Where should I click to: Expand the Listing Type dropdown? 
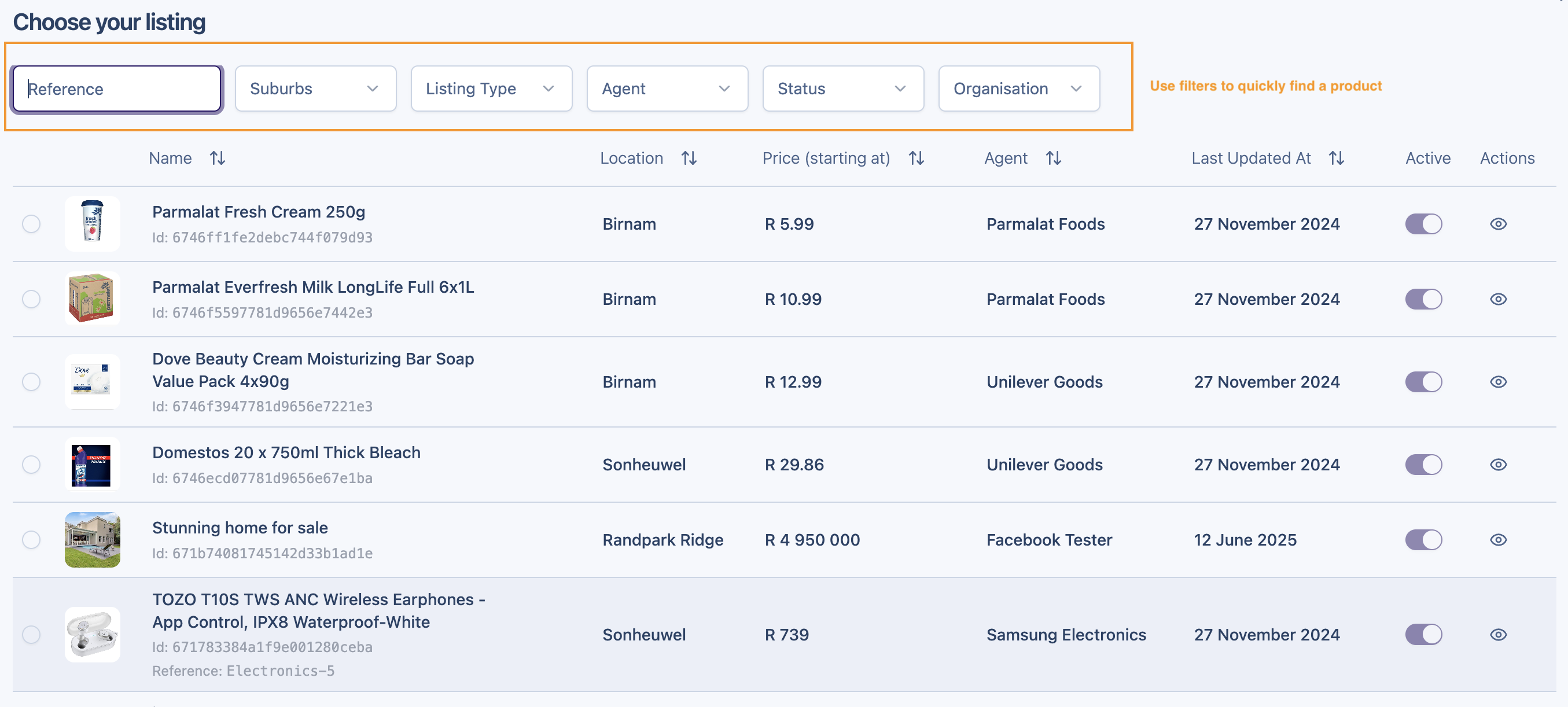tap(491, 89)
